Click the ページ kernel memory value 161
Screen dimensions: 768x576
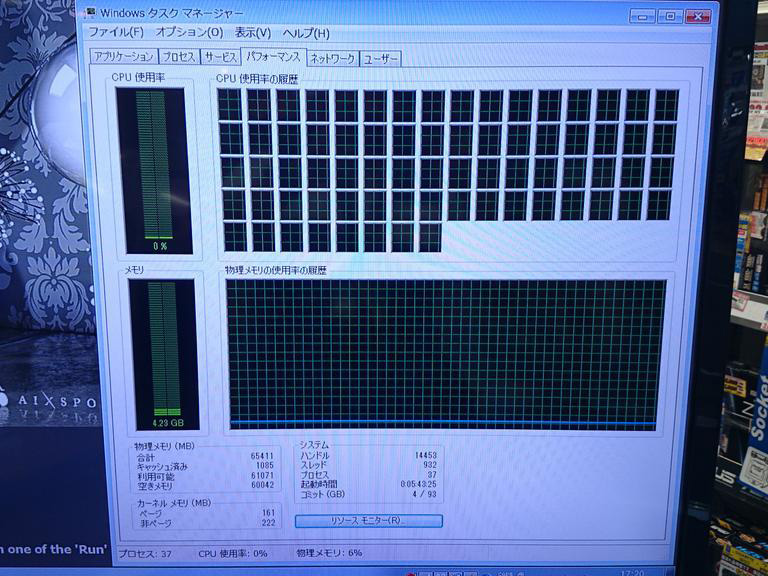point(268,513)
